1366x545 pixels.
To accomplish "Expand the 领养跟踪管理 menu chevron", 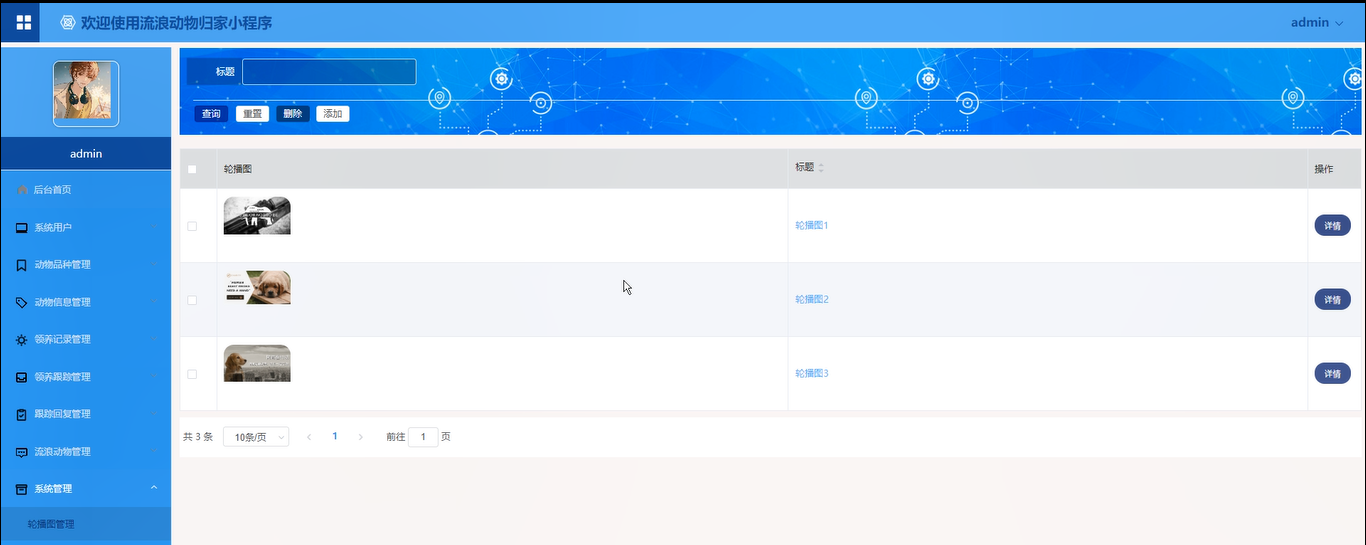I will tap(153, 377).
